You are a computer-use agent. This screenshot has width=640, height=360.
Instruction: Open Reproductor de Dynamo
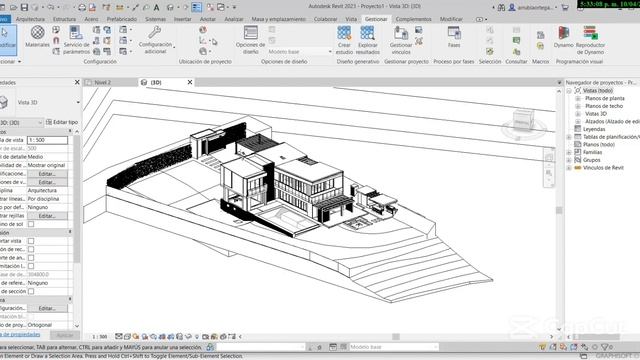point(590,40)
